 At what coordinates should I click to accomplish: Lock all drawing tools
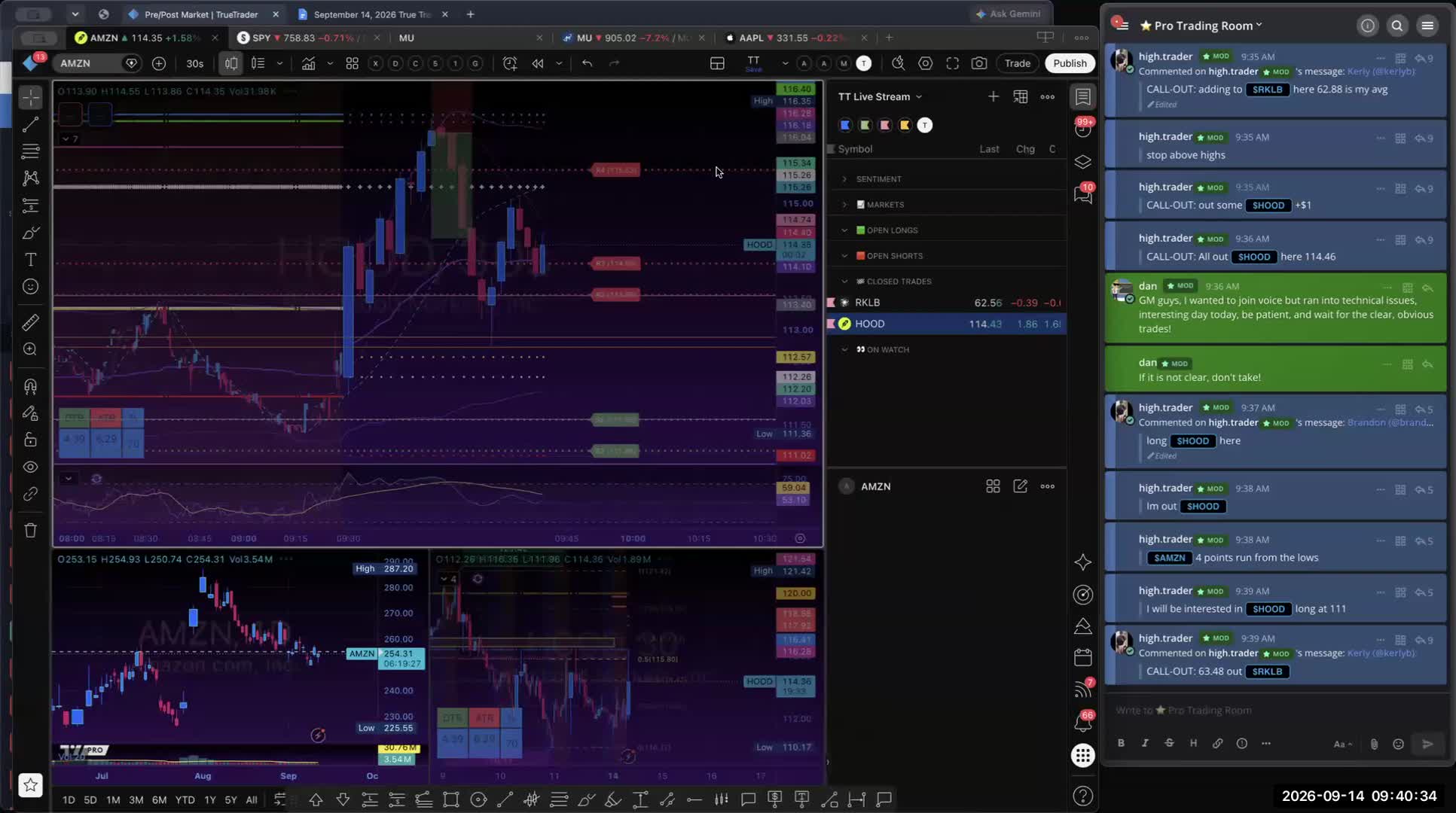pos(31,440)
